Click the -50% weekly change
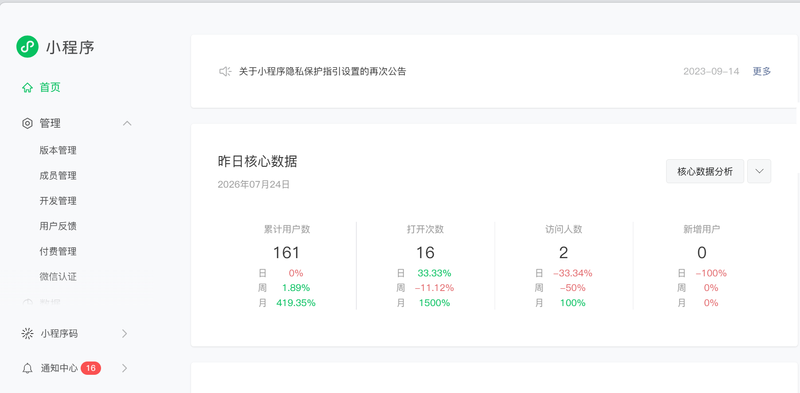This screenshot has height=393, width=800. [572, 288]
